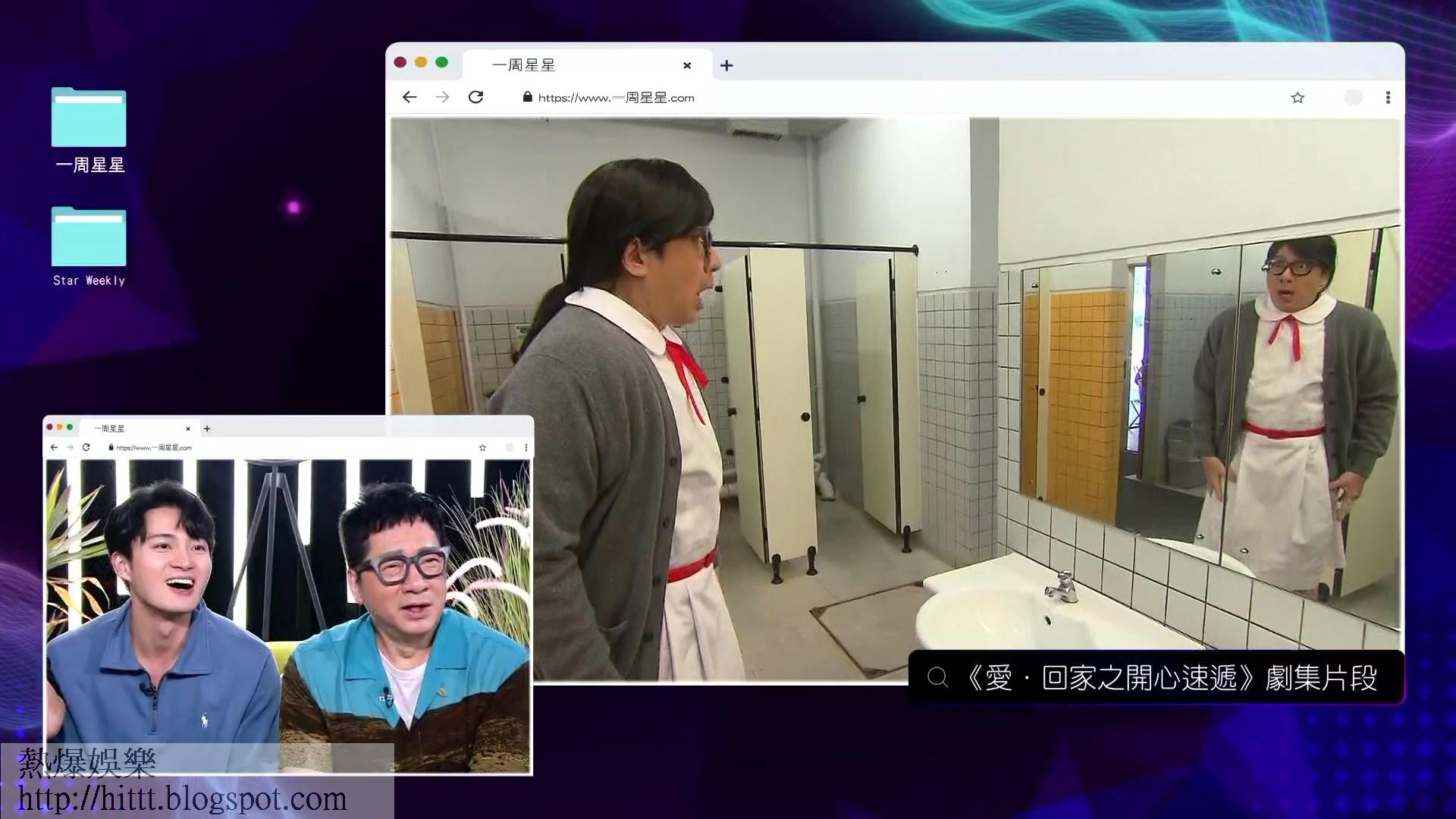This screenshot has width=1456, height=819.
Task: Click the back arrow in the small browser
Action: pos(54,447)
